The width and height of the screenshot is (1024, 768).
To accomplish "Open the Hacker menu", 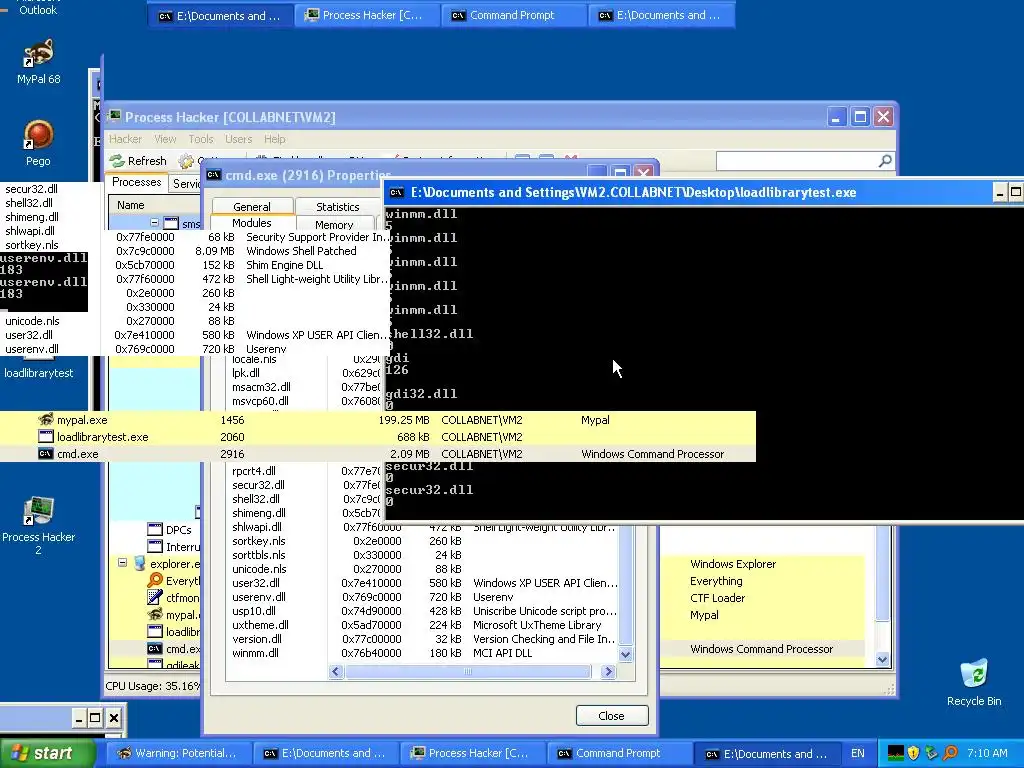I will click(125, 139).
